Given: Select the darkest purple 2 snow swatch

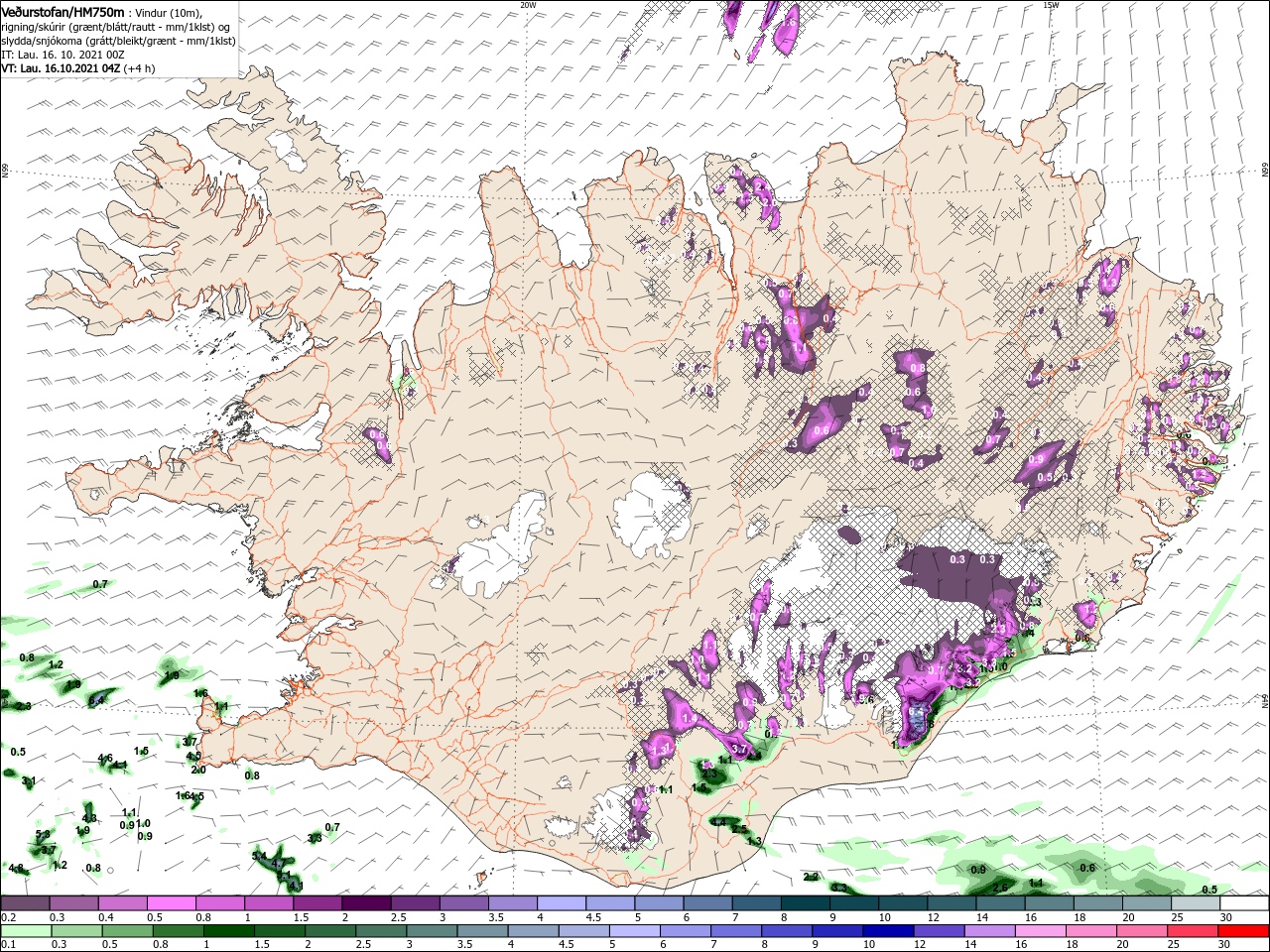Looking at the screenshot, I should point(366,903).
